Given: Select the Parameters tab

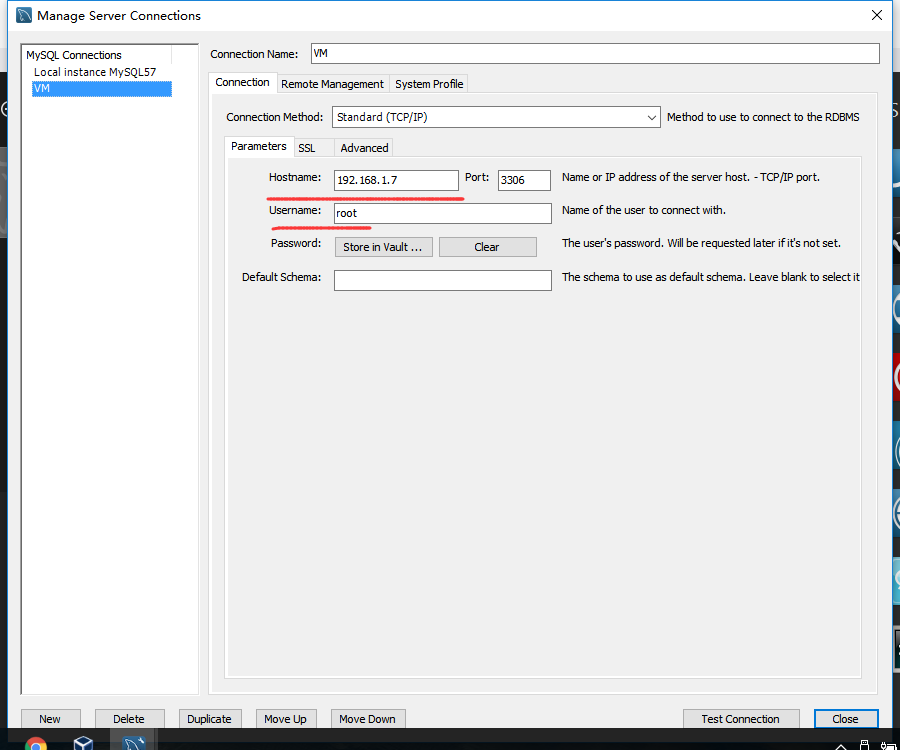Looking at the screenshot, I should point(259,146).
